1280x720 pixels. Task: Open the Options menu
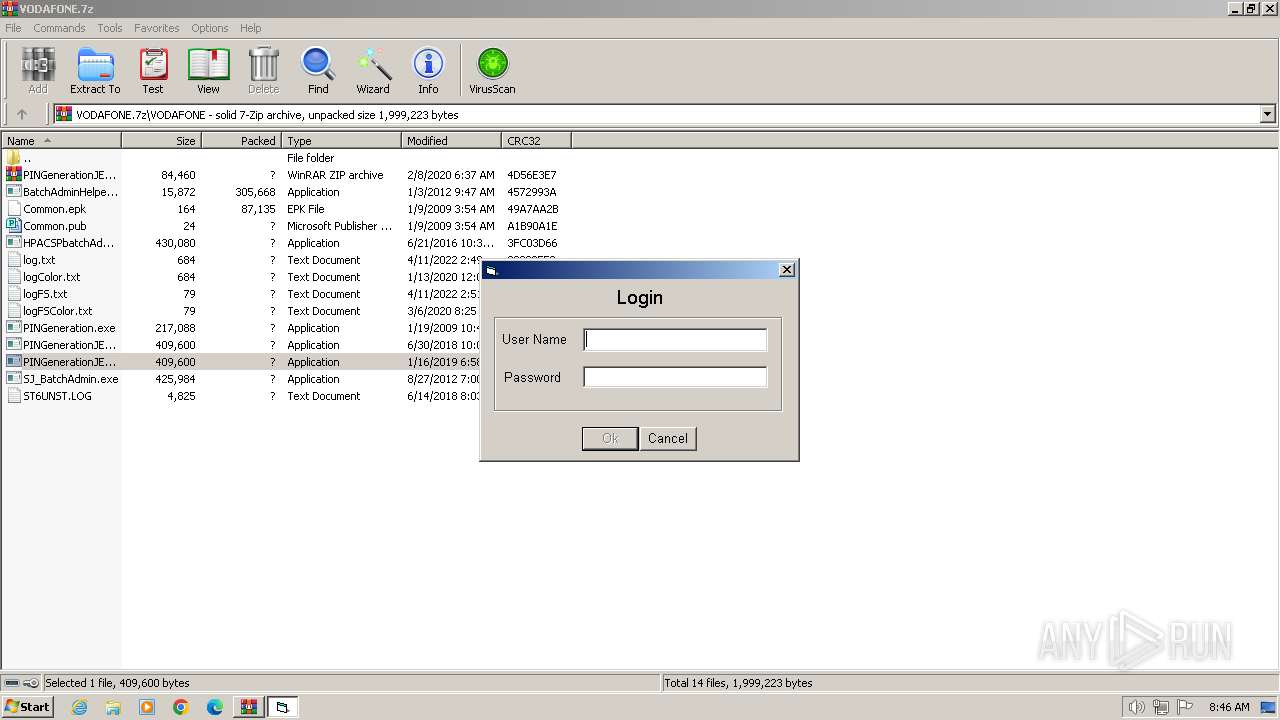point(210,28)
